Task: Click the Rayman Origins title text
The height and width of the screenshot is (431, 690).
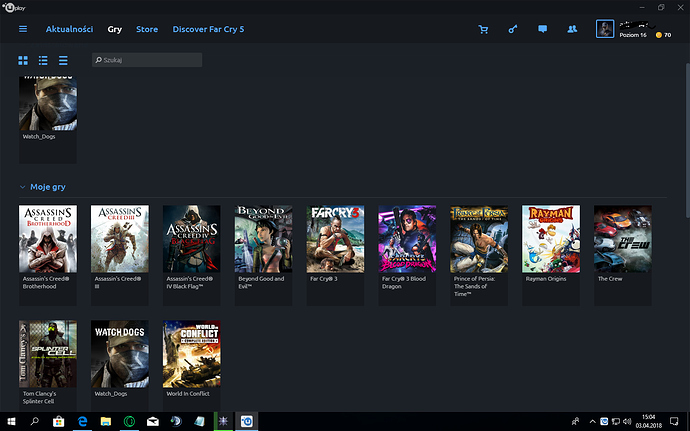Action: [x=546, y=279]
